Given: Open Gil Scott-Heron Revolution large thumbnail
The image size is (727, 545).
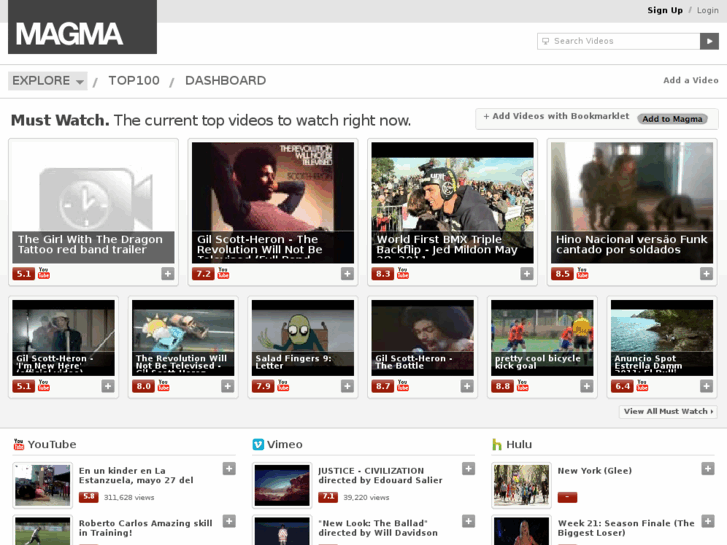Looking at the screenshot, I should [273, 203].
